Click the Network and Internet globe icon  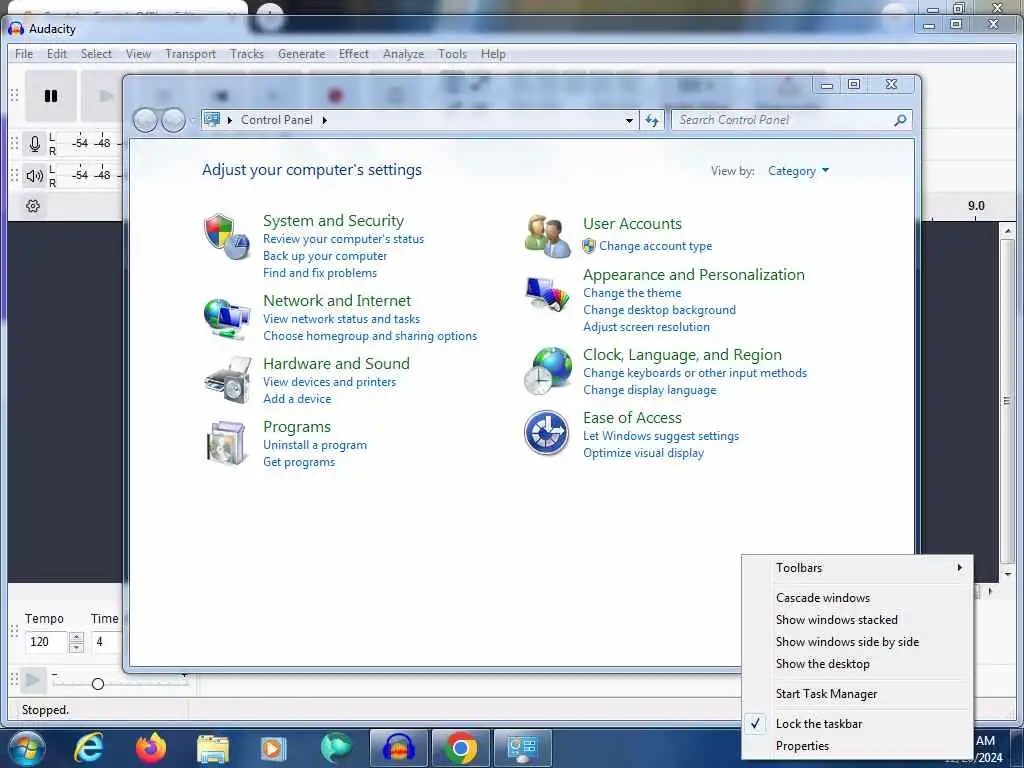[x=226, y=317]
